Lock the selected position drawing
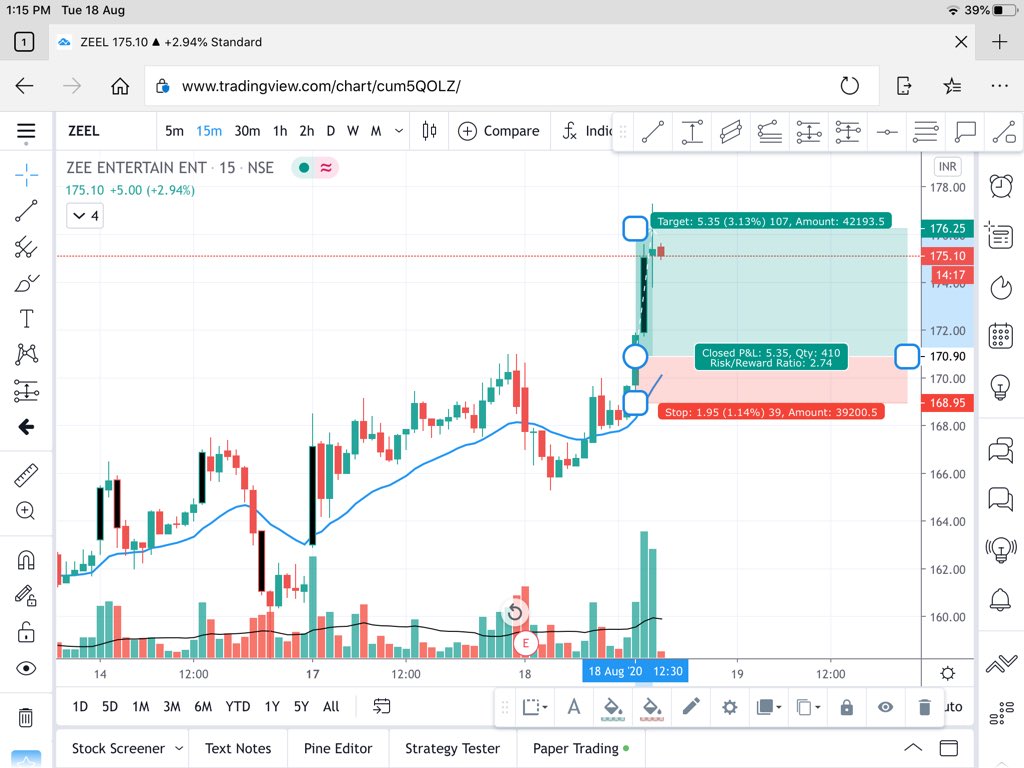Screen dimensions: 1024x768 [846, 707]
